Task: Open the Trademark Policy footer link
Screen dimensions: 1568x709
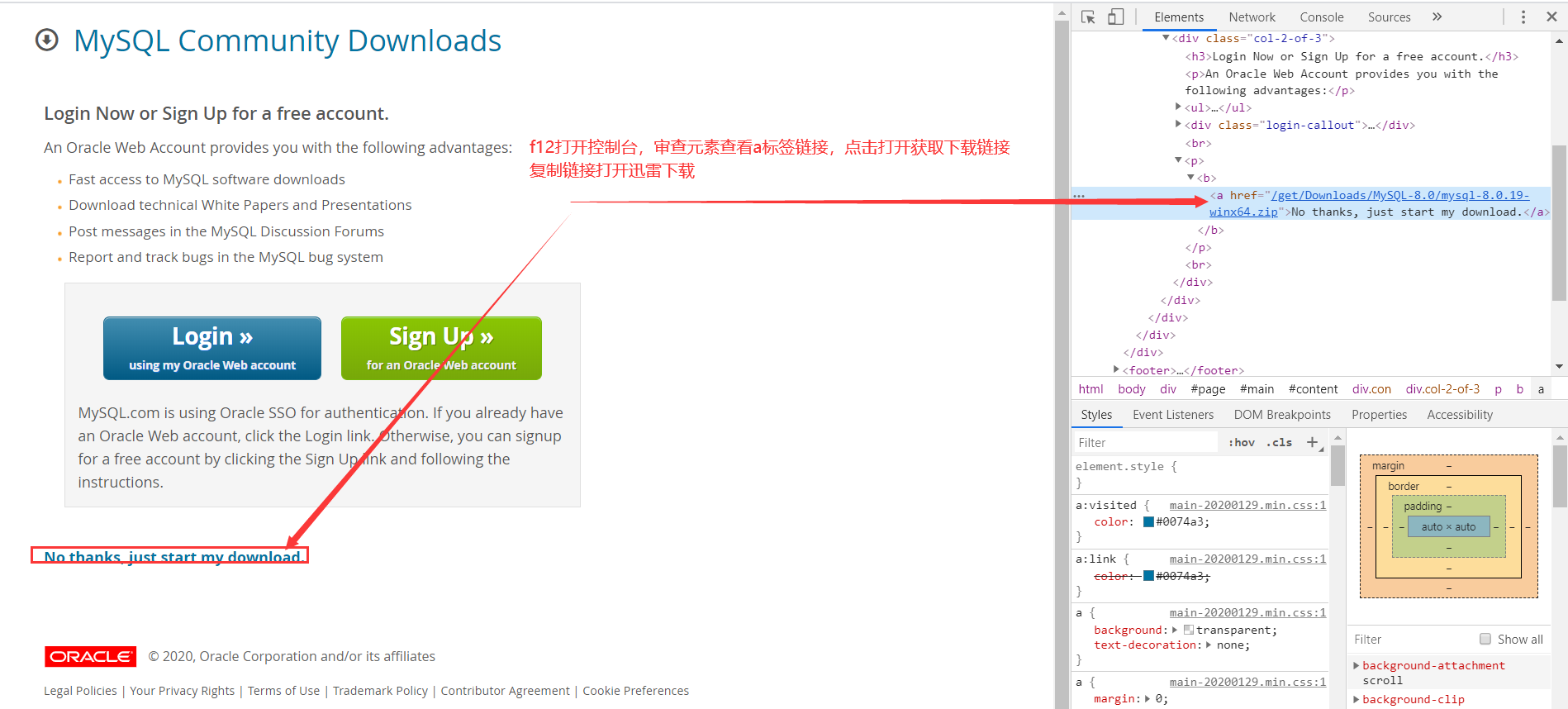Action: pos(380,691)
